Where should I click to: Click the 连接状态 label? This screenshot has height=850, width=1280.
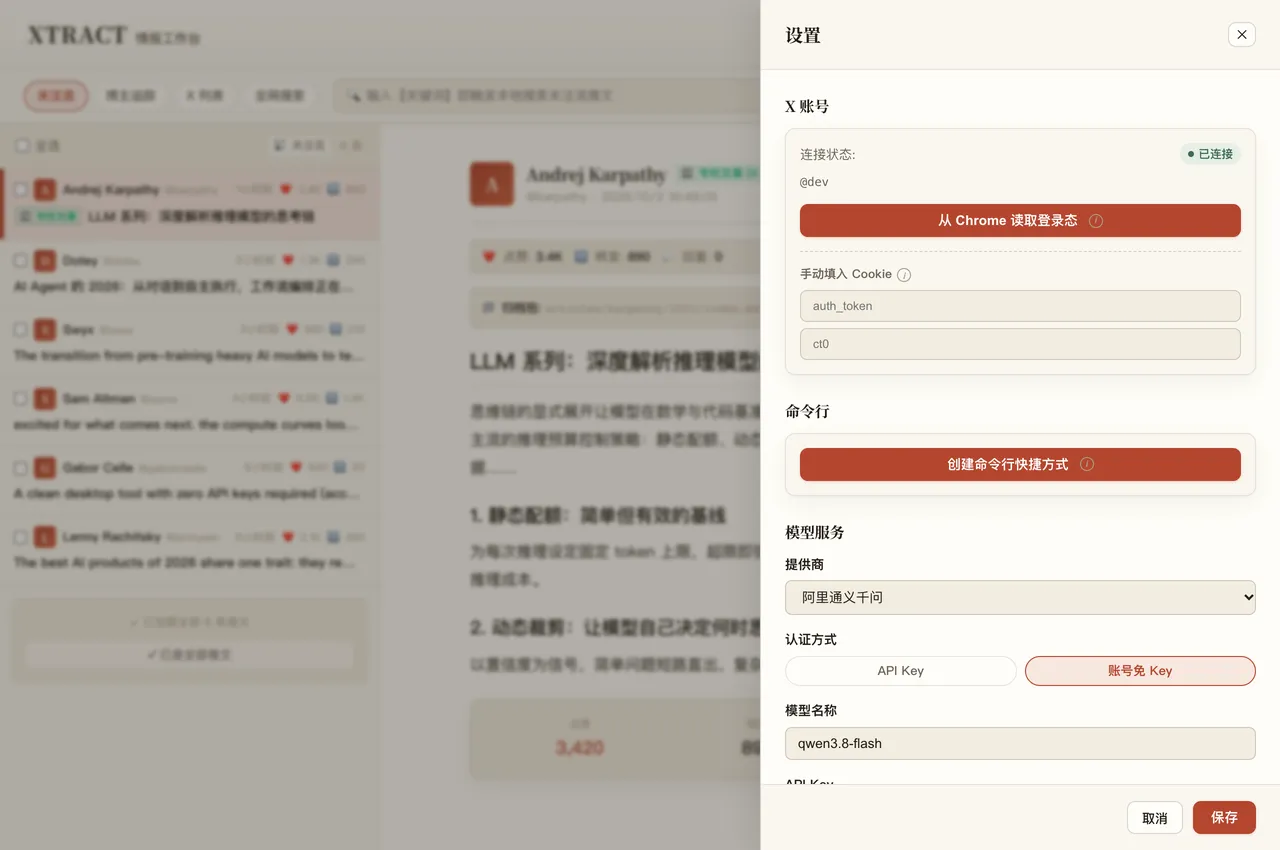(828, 154)
